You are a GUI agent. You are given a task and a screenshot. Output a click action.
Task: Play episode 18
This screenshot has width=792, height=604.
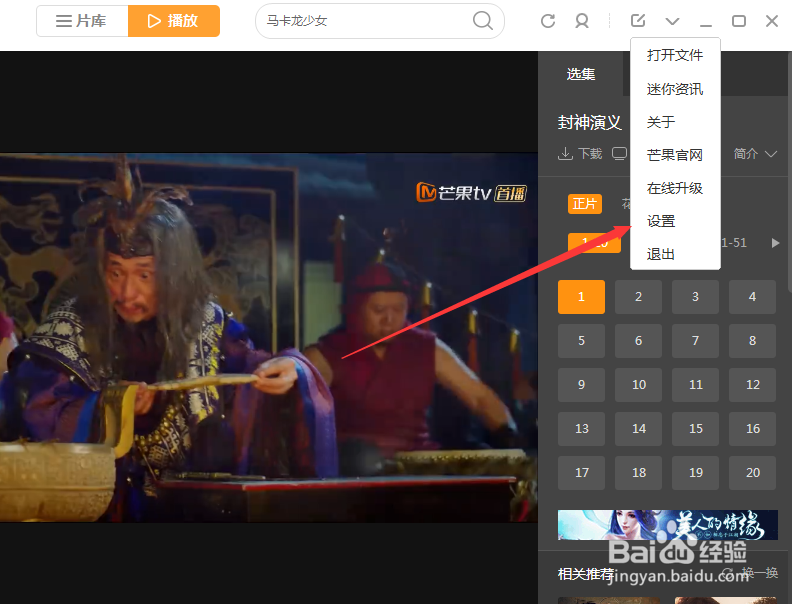tap(638, 473)
